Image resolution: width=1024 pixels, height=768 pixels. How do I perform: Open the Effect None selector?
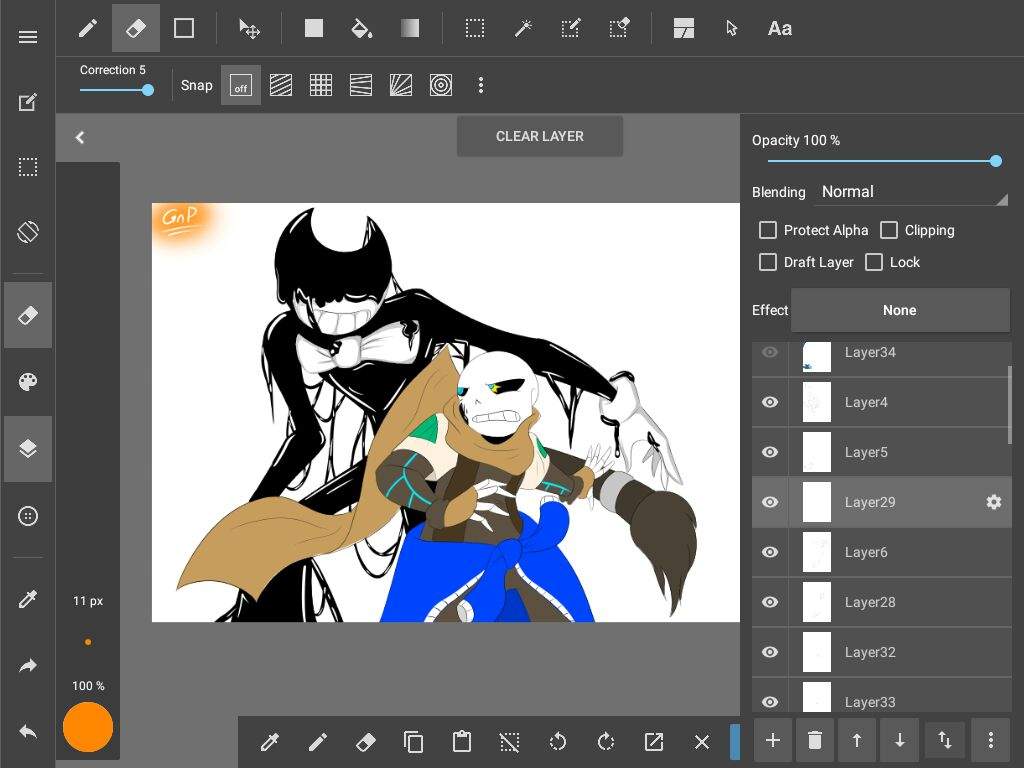(x=900, y=310)
